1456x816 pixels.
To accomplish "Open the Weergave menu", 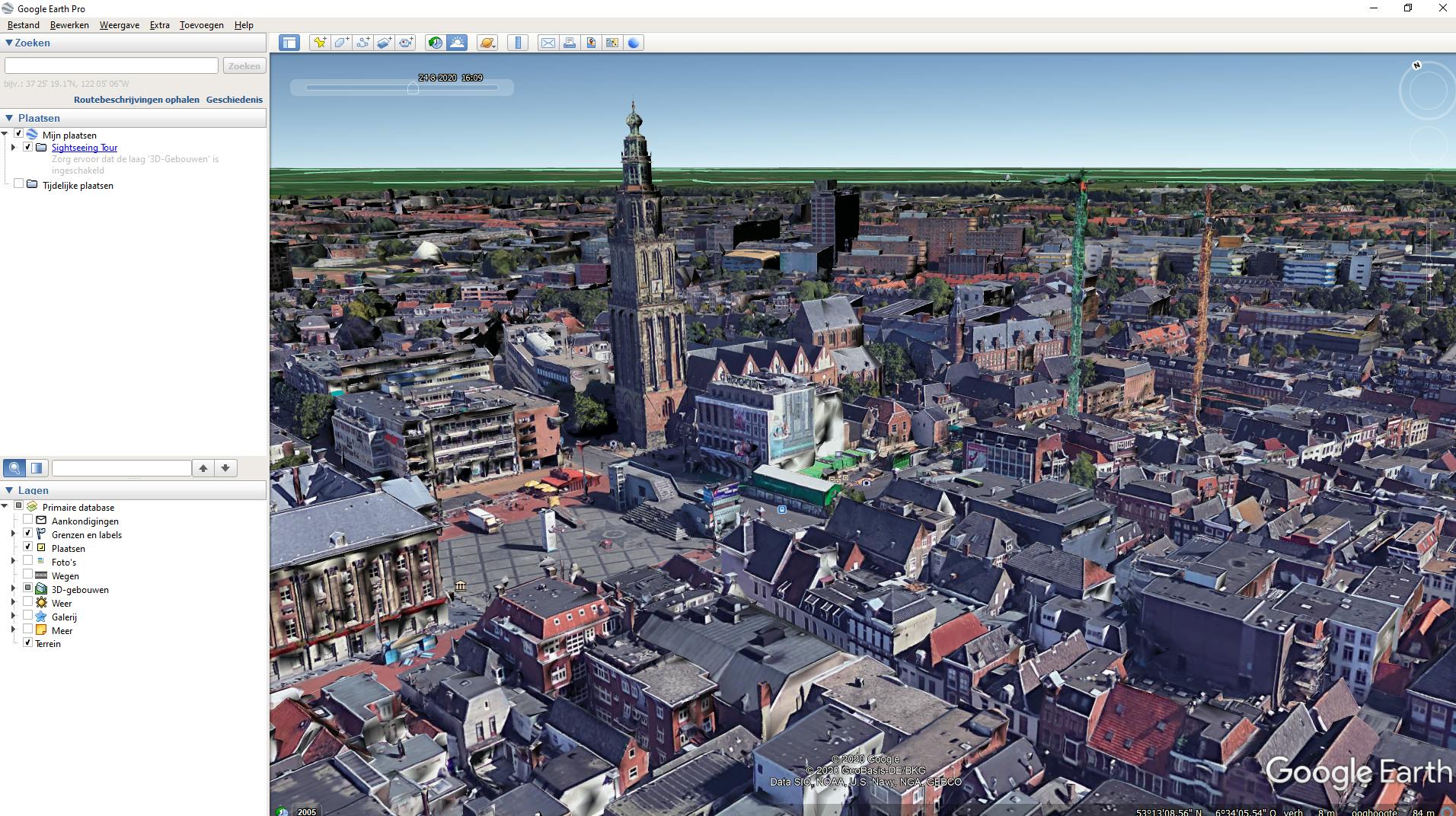I will pyautogui.click(x=119, y=25).
